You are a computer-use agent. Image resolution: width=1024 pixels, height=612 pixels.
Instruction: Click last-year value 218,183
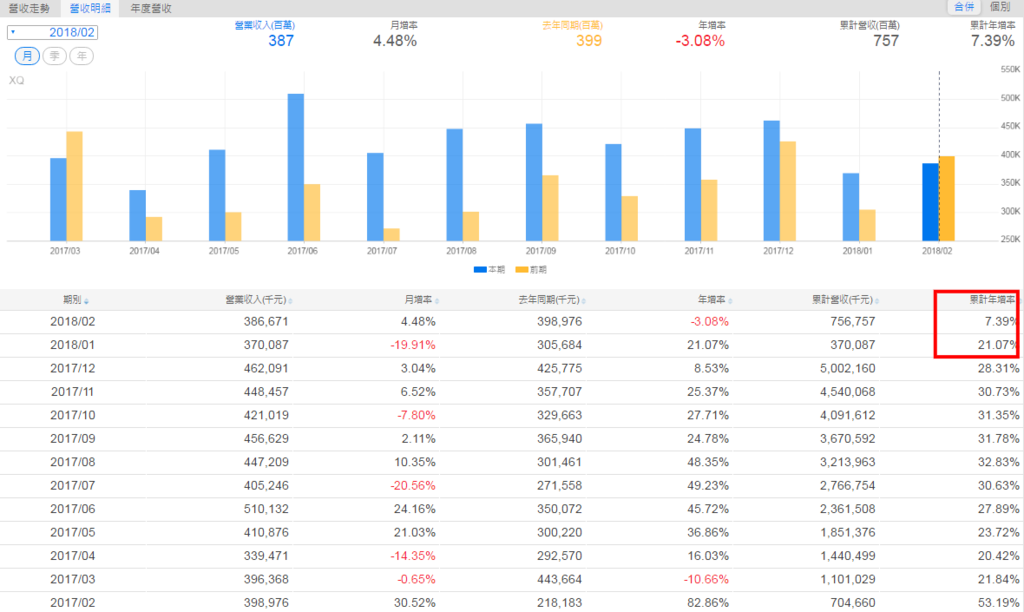pyautogui.click(x=559, y=603)
